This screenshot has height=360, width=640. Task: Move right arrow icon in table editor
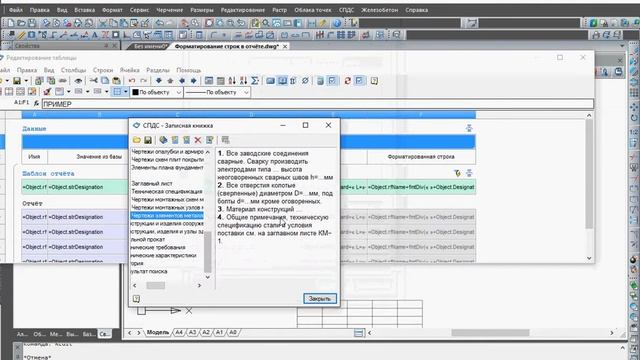tap(193, 81)
